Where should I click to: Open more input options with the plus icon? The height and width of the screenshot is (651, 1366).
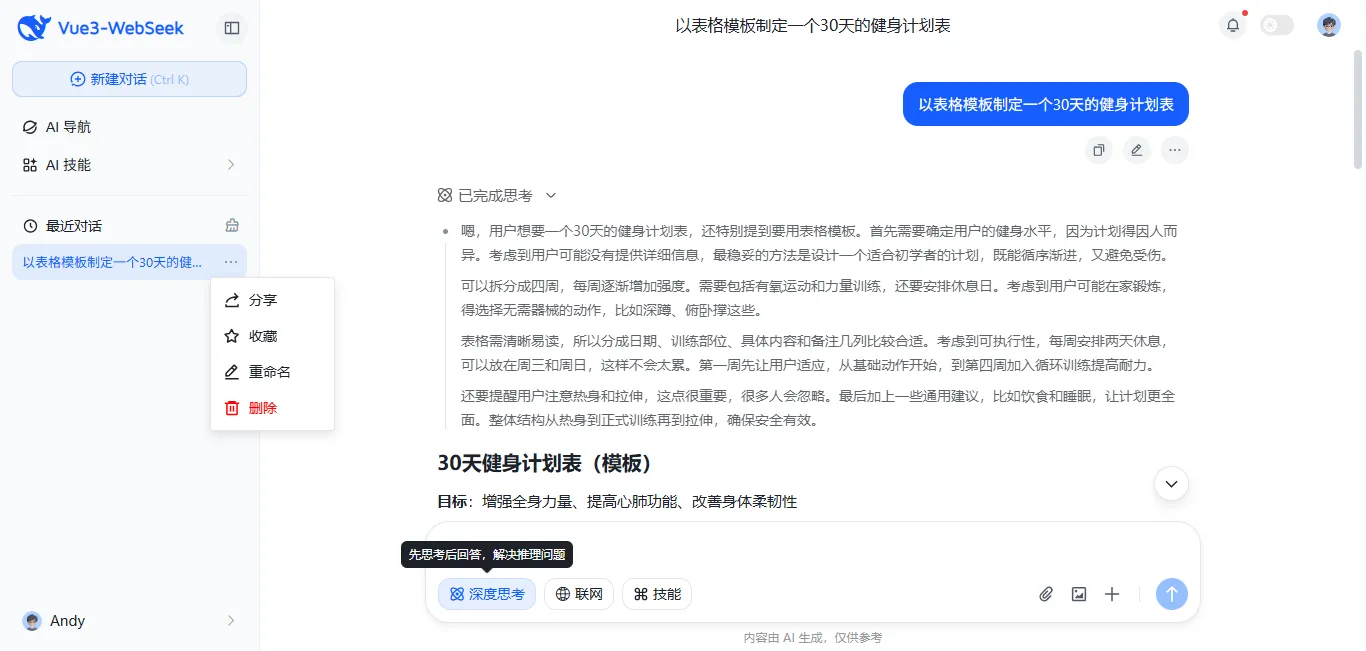[1111, 594]
